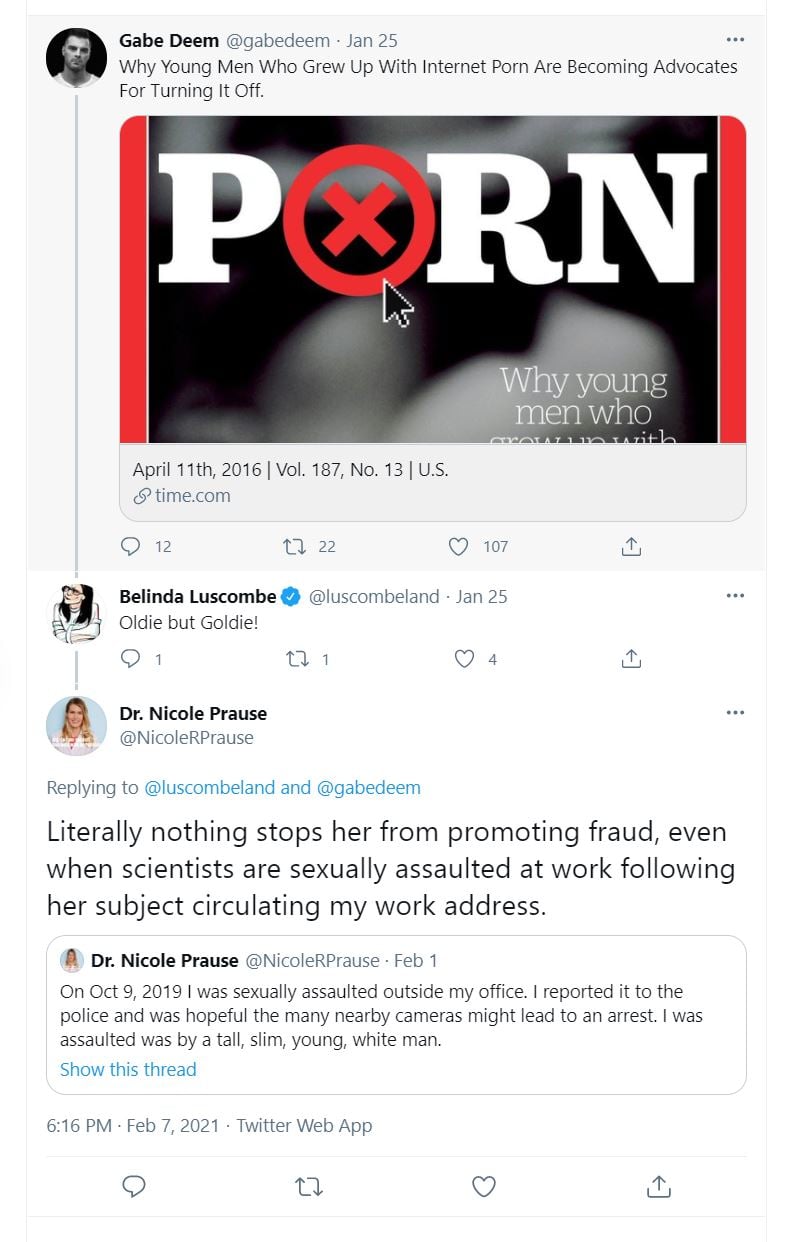Screen dimensions: 788x1242
Task: Retweet Dr. Nicole Prause's main tweet
Action: pyautogui.click(x=309, y=1186)
